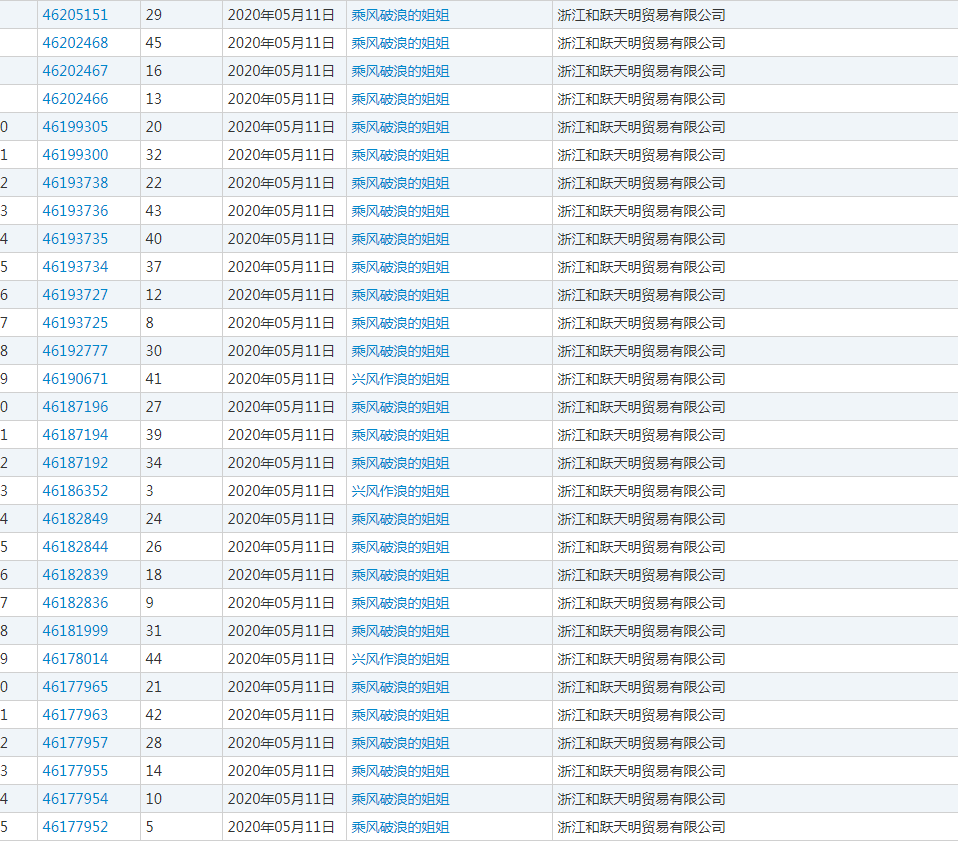Open registration number 46177954 link
The height and width of the screenshot is (848, 958).
click(x=75, y=799)
